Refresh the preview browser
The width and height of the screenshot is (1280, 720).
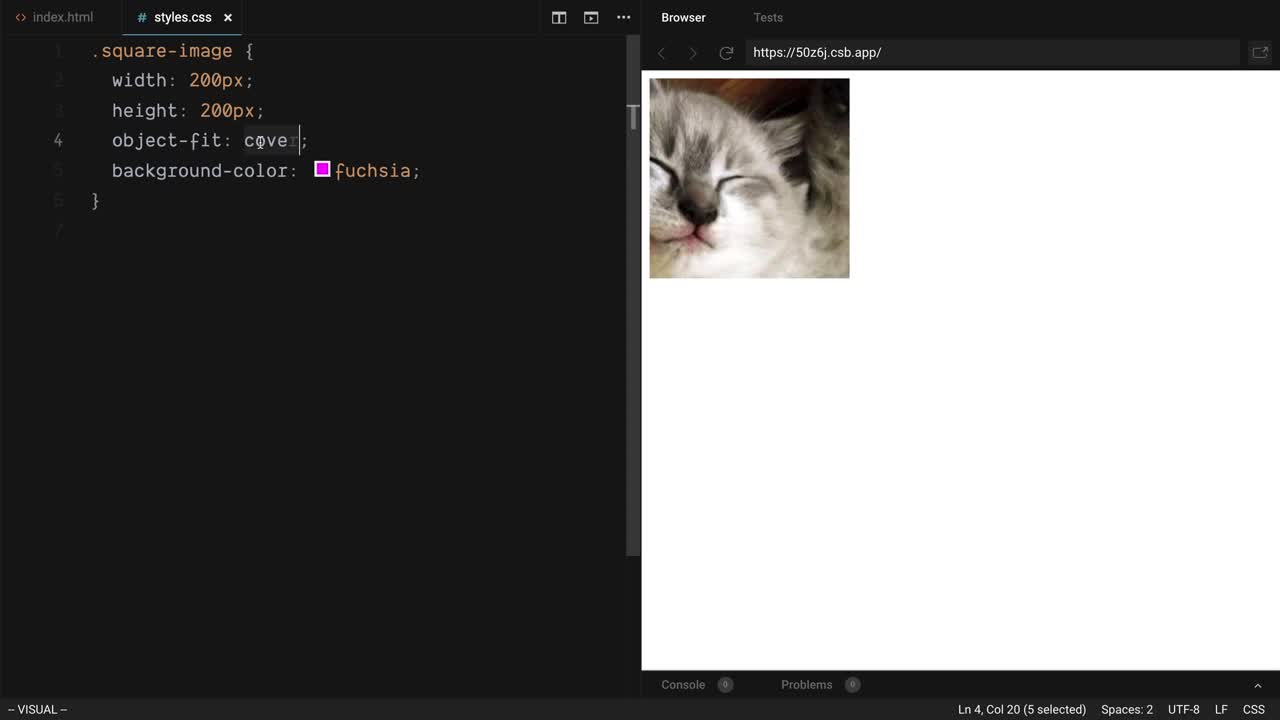[726, 53]
